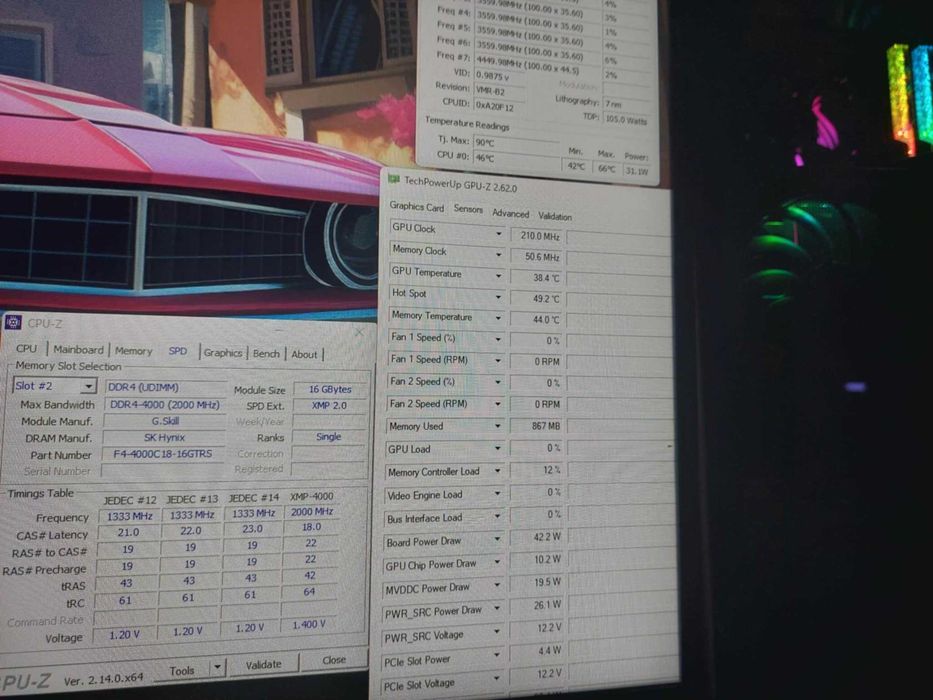
Task: Click the Tj. Max value 90°C
Action: pyautogui.click(x=516, y=143)
